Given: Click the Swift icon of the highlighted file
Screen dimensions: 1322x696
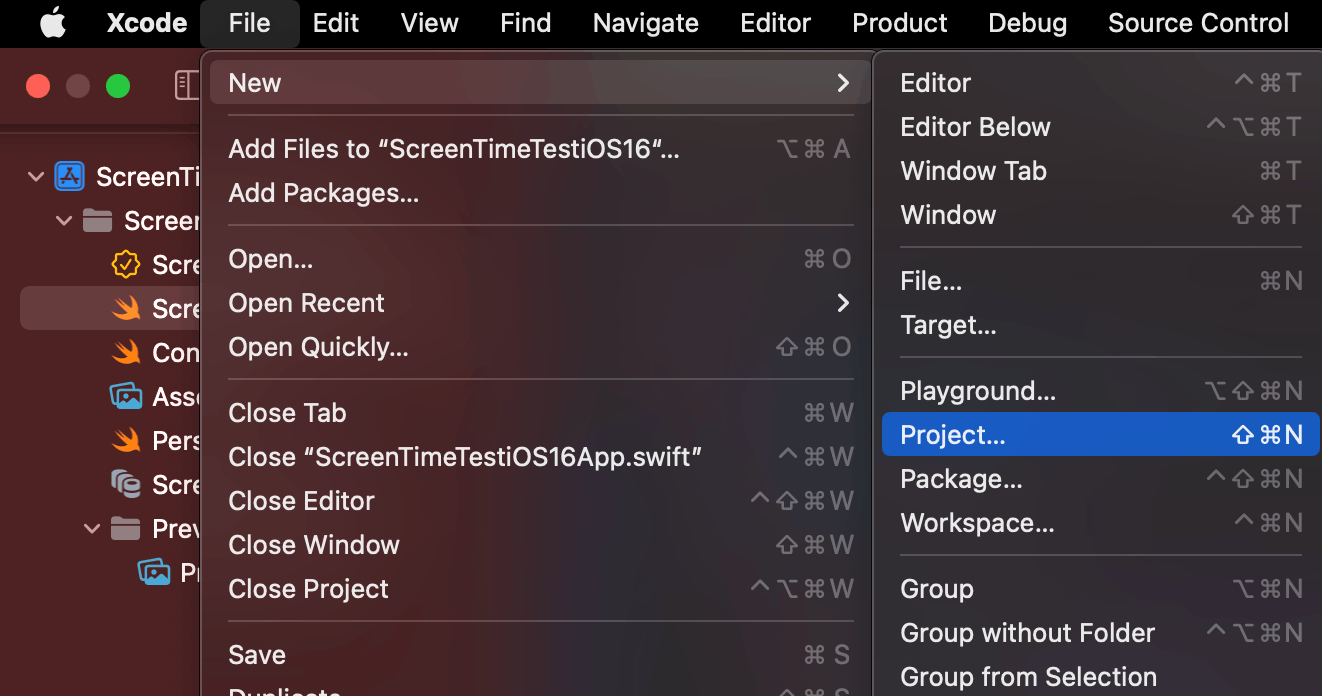Looking at the screenshot, I should pos(126,308).
